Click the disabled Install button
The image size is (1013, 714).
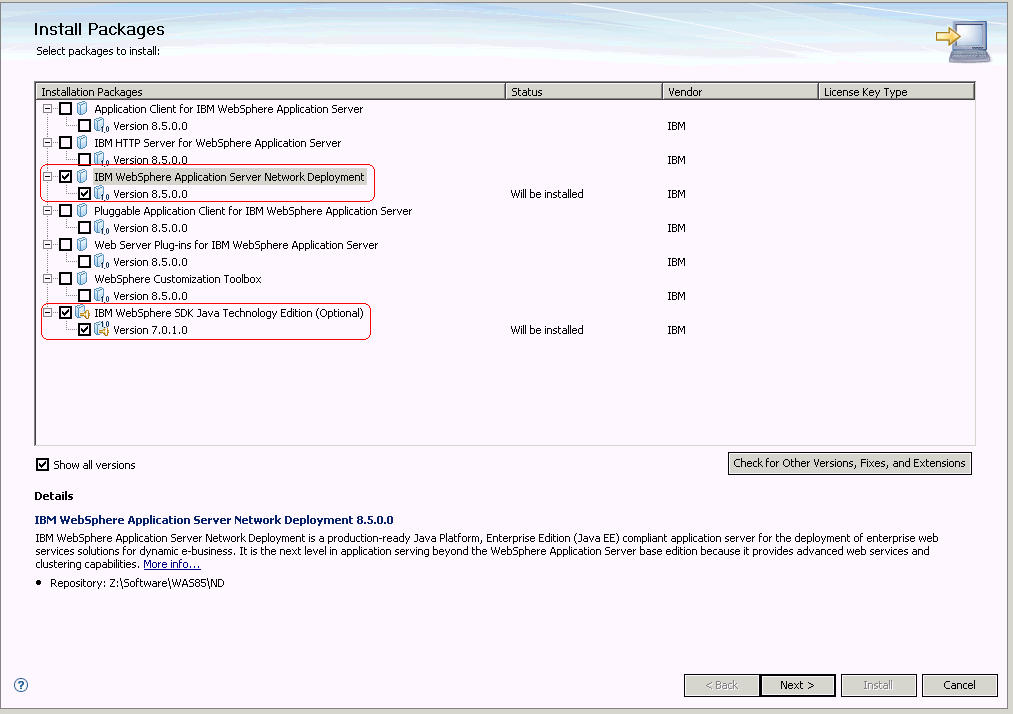[878, 685]
